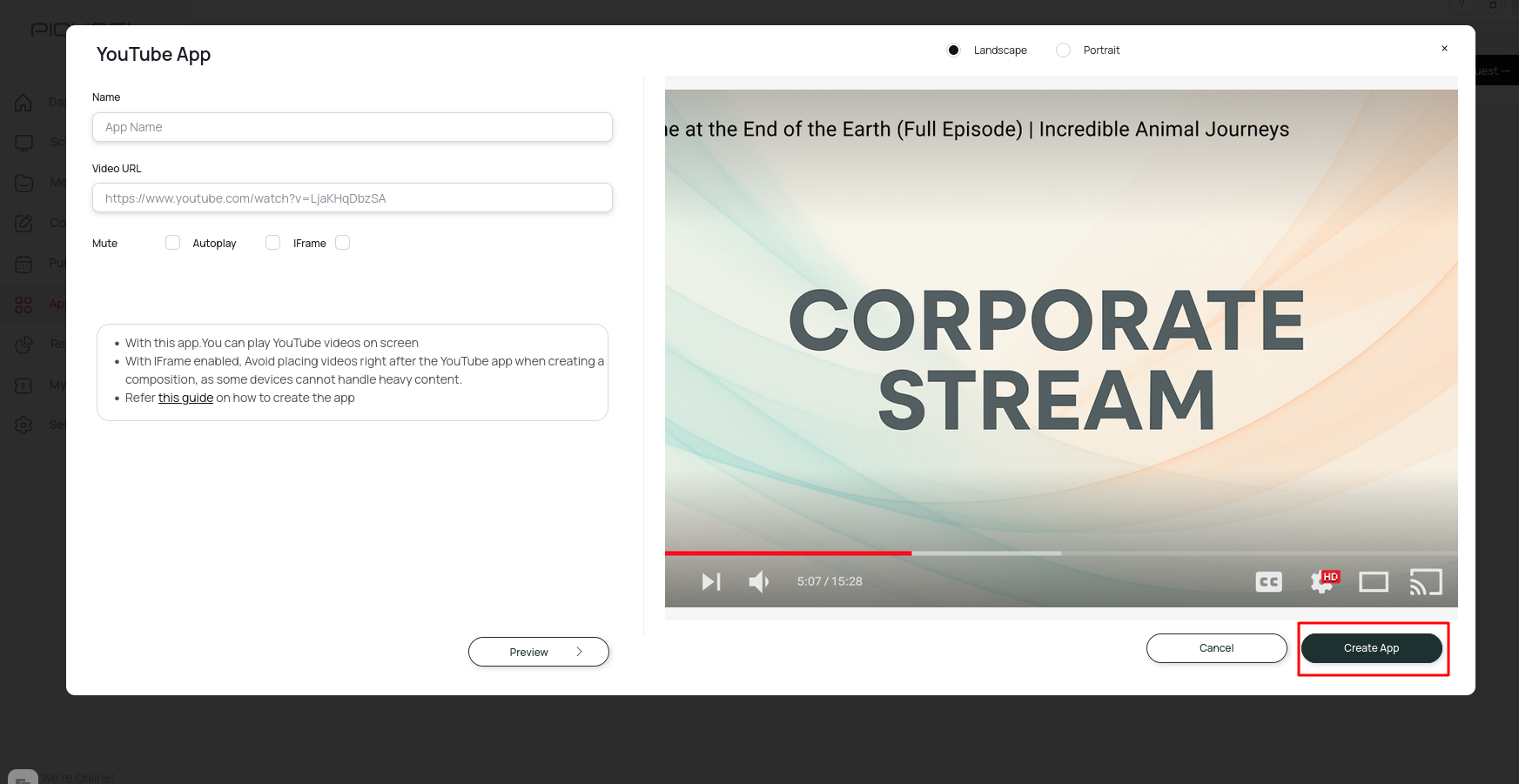
Task: Enable the Mute checkbox
Action: click(x=172, y=243)
